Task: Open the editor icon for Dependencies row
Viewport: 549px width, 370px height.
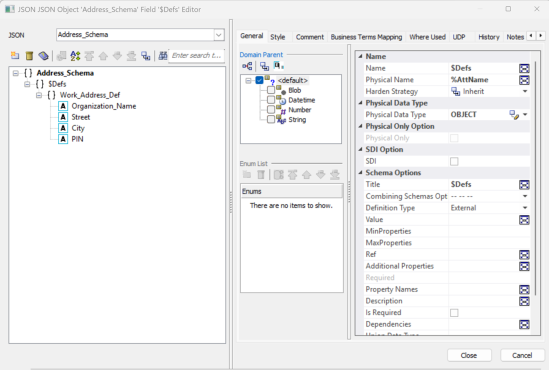Action: click(524, 324)
